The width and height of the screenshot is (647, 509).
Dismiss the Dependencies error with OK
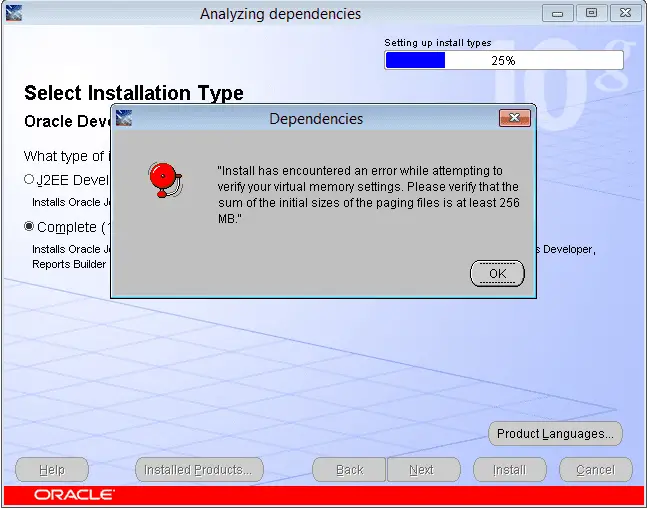(x=497, y=273)
